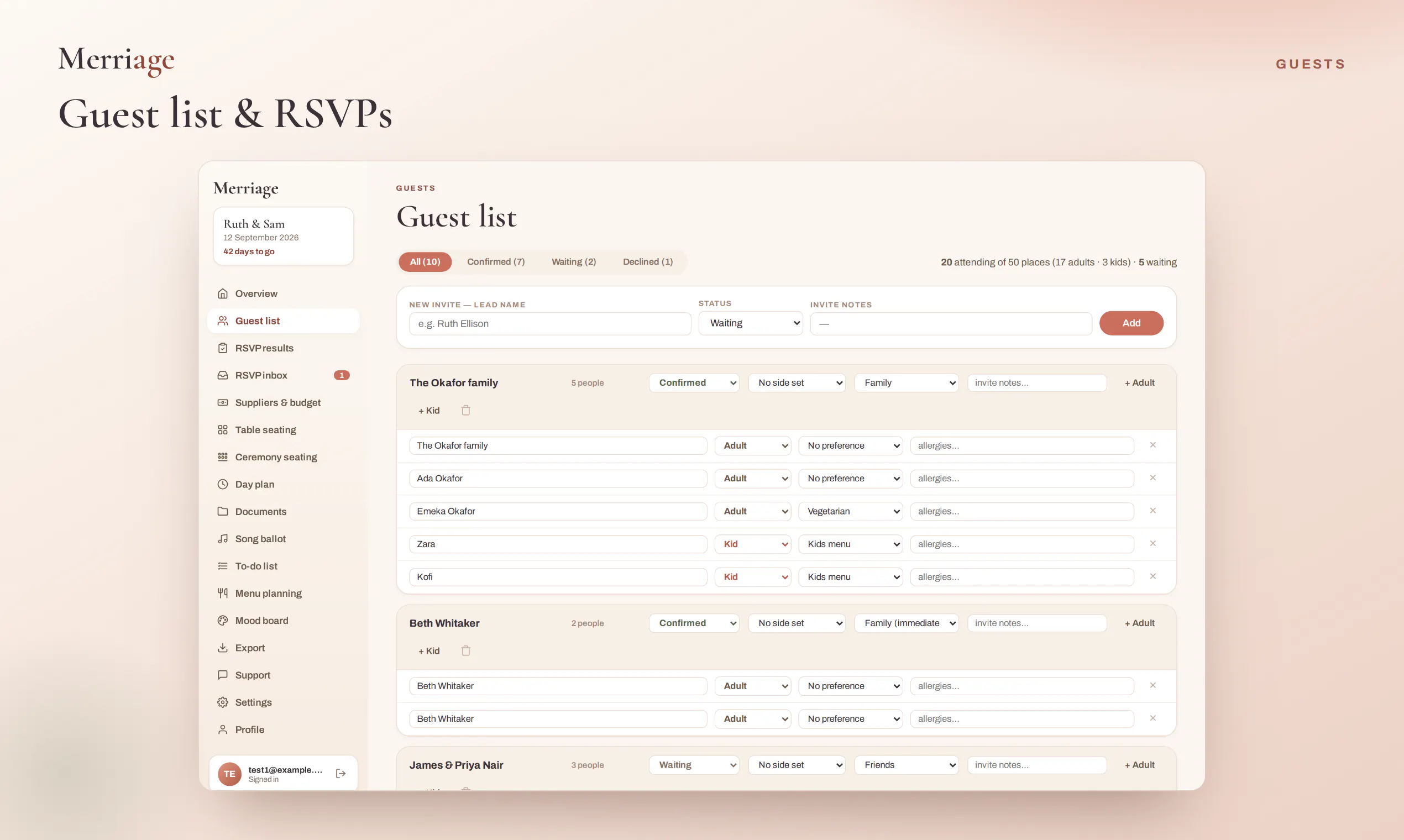Viewport: 1404px width, 840px height.
Task: Open the new invite Status dropdown
Action: 751,323
